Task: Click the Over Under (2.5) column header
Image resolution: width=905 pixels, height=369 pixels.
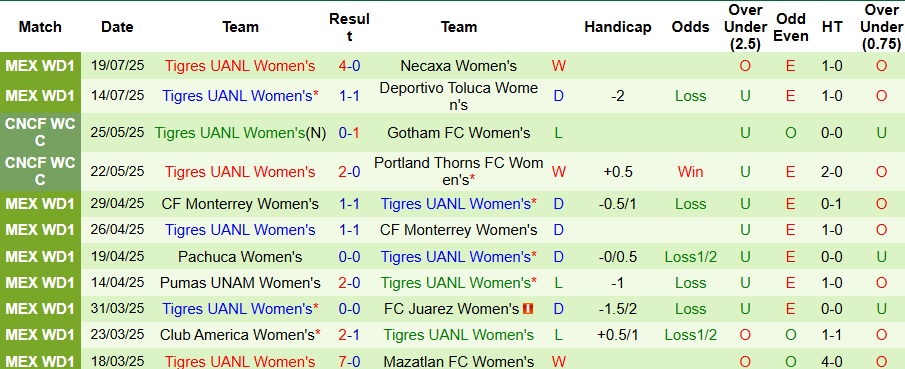Action: (745, 27)
